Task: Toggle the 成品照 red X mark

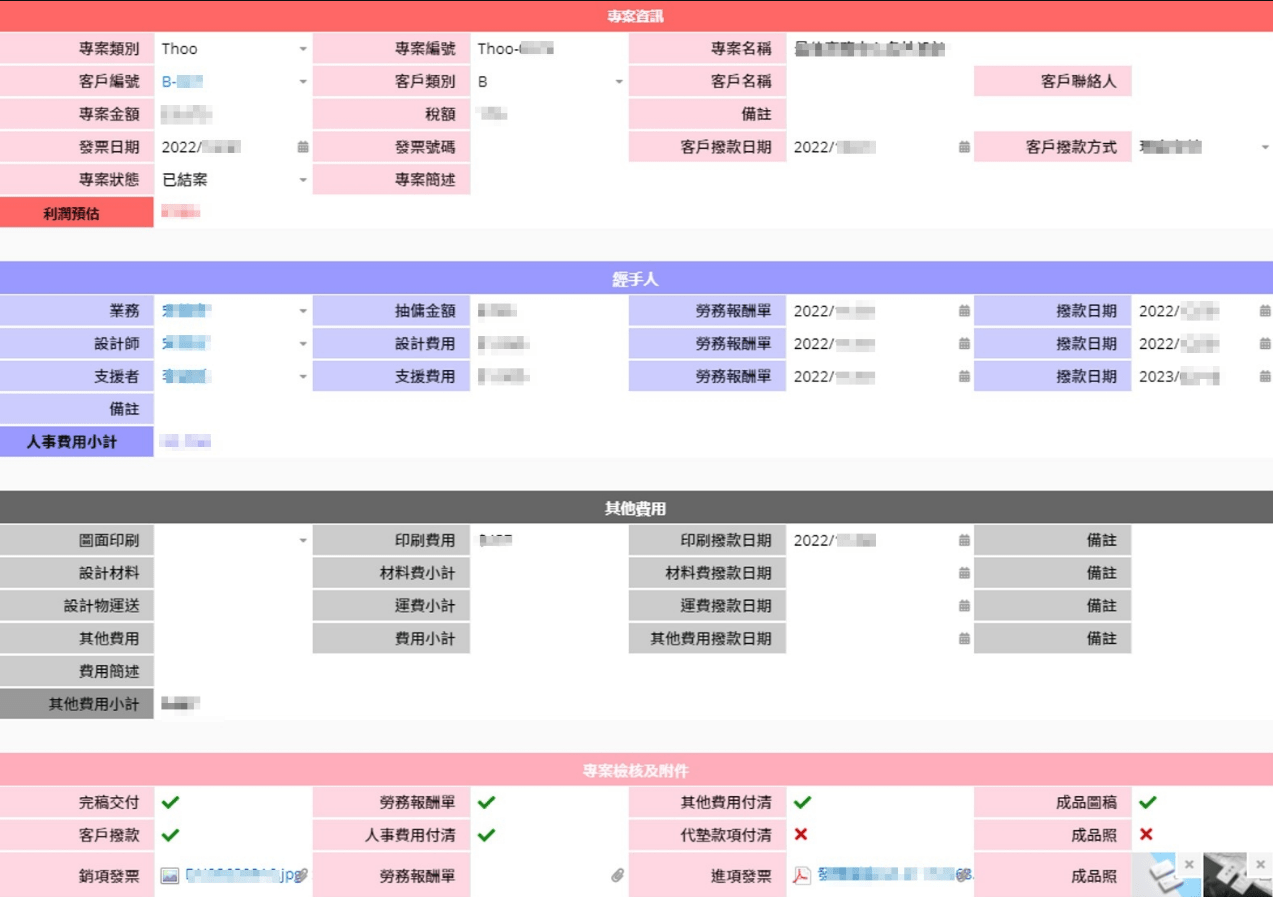Action: point(1146,834)
